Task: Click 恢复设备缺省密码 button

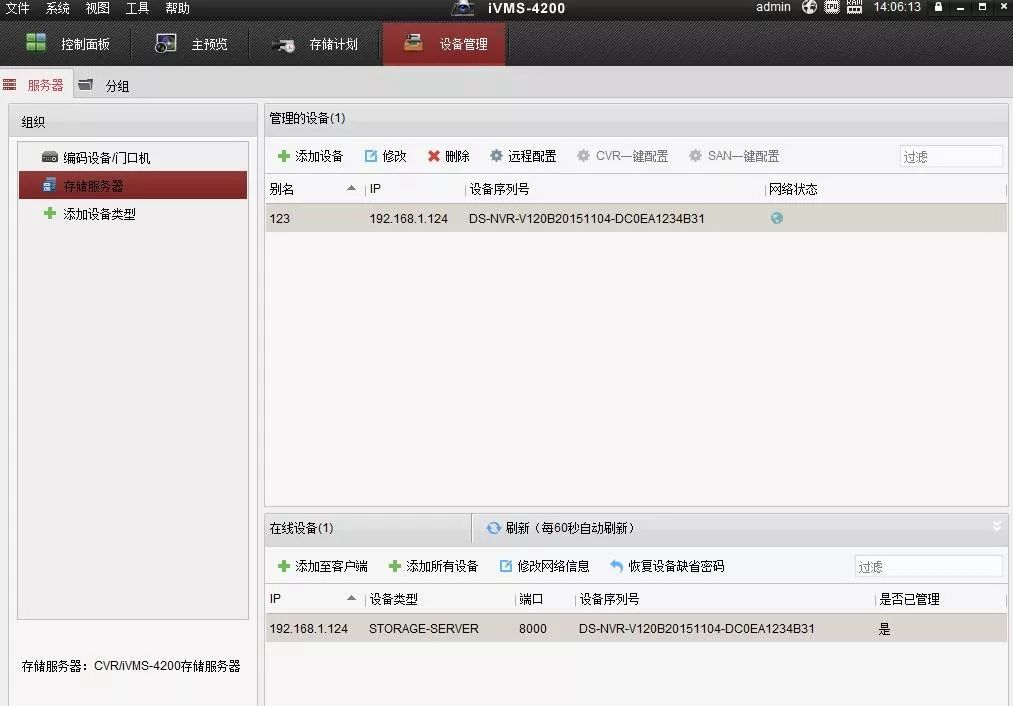Action: click(x=667, y=566)
